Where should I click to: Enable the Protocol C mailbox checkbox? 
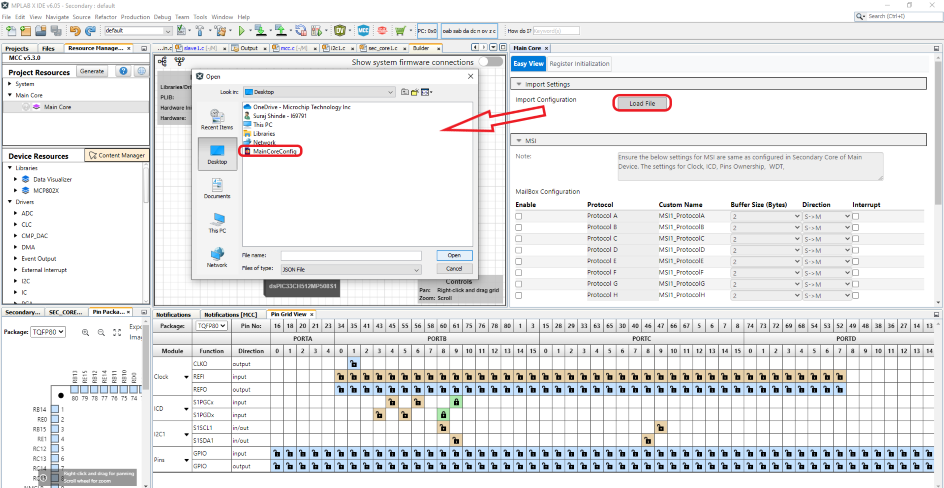click(518, 239)
